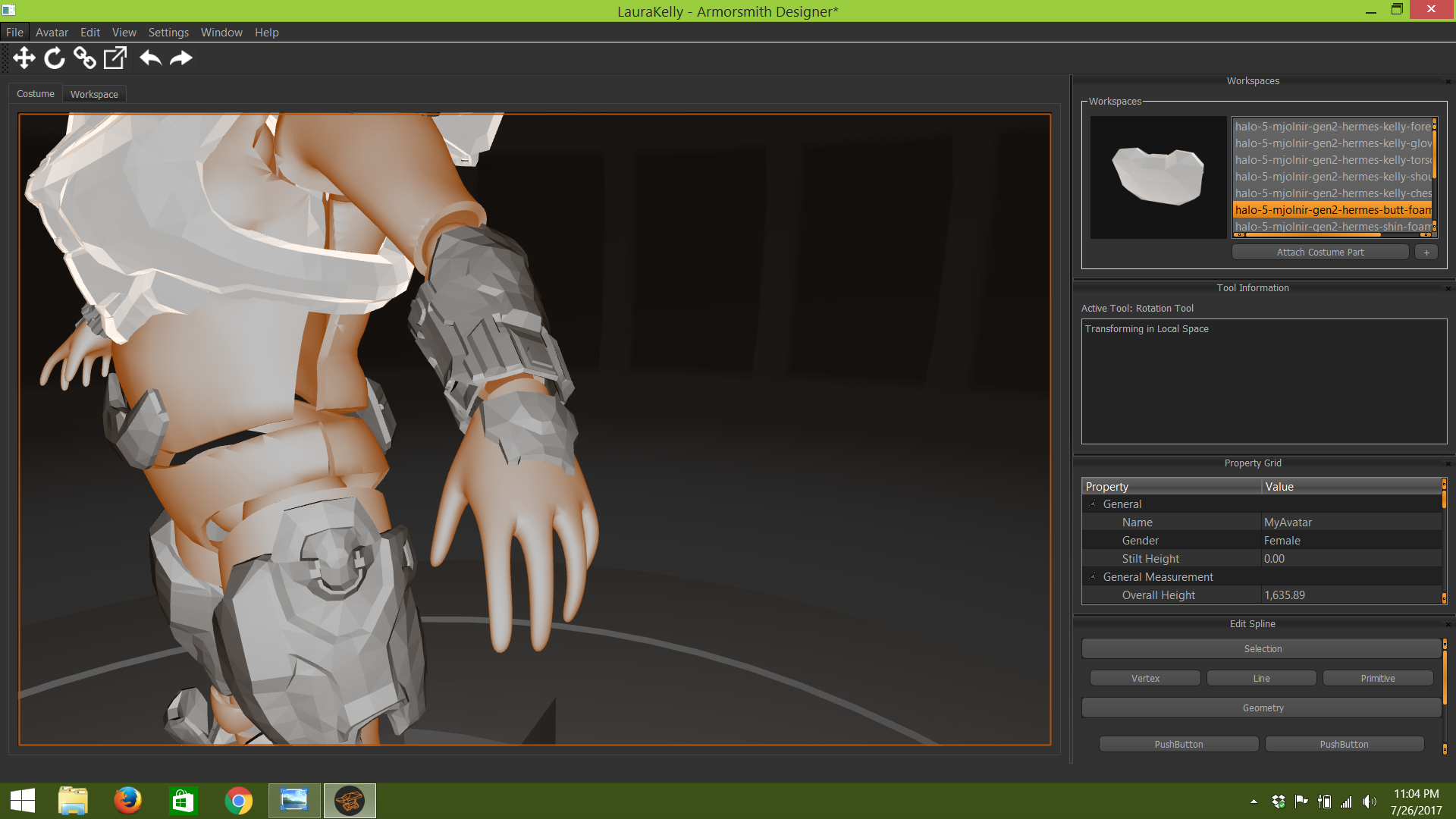Open the Avatar menu

(52, 33)
